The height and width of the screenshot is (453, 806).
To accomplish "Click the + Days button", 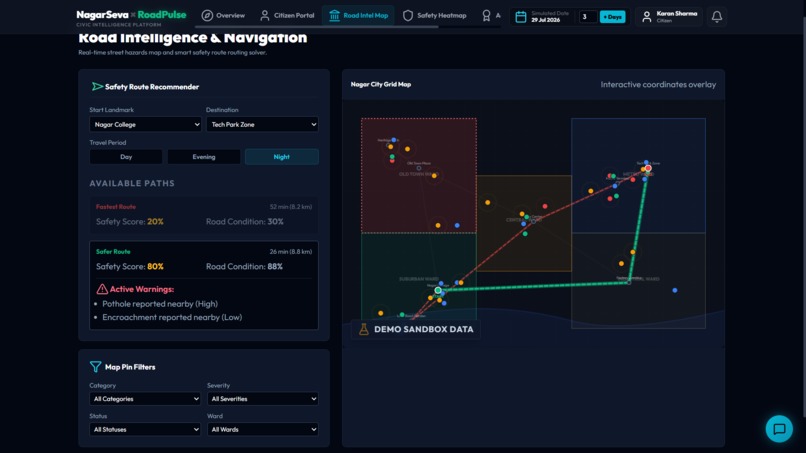I will pos(612,16).
